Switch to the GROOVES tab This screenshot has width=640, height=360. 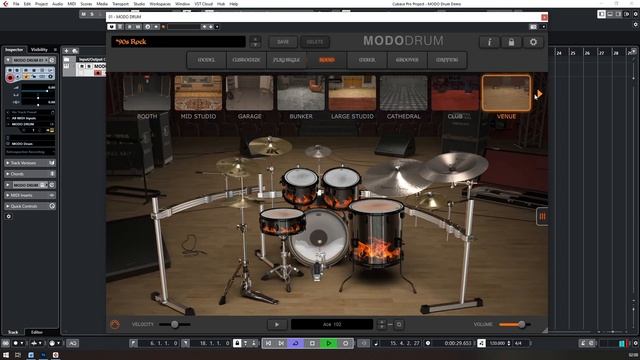(407, 60)
